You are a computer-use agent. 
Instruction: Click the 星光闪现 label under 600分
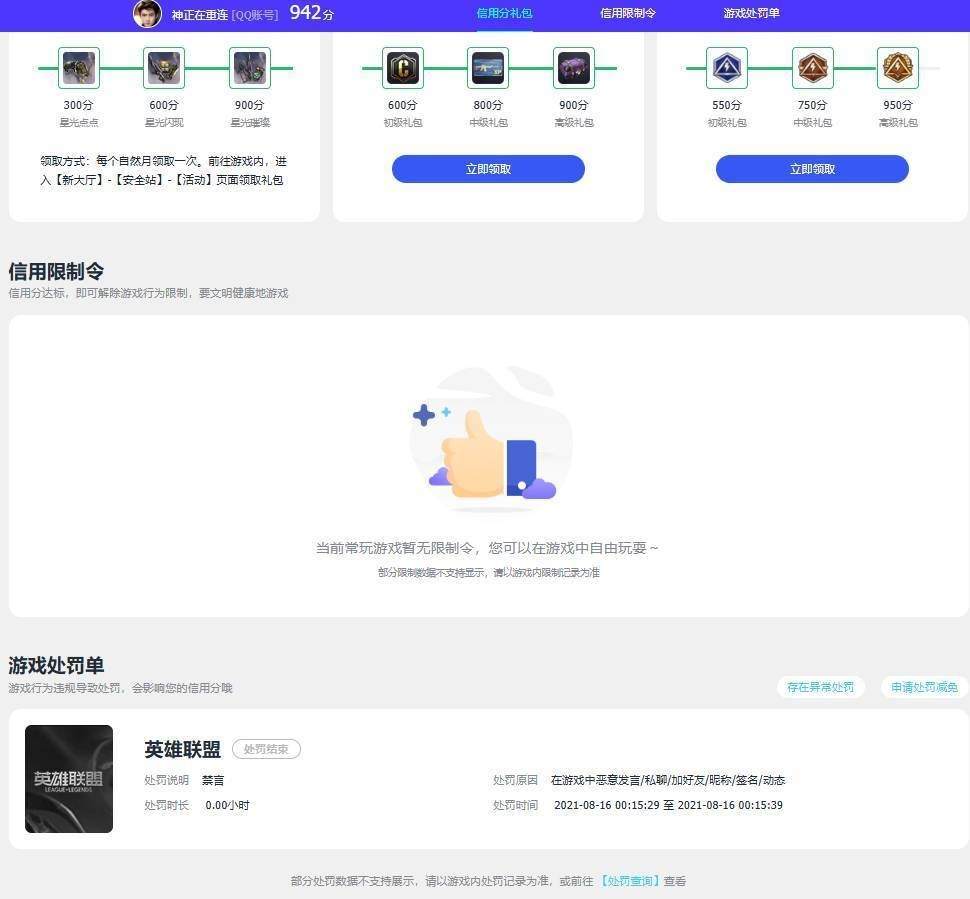point(164,123)
